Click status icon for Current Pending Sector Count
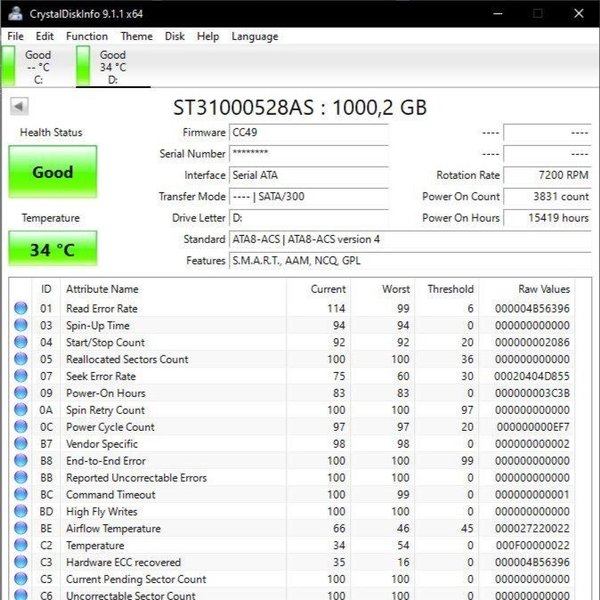The height and width of the screenshot is (600, 600). (21, 579)
